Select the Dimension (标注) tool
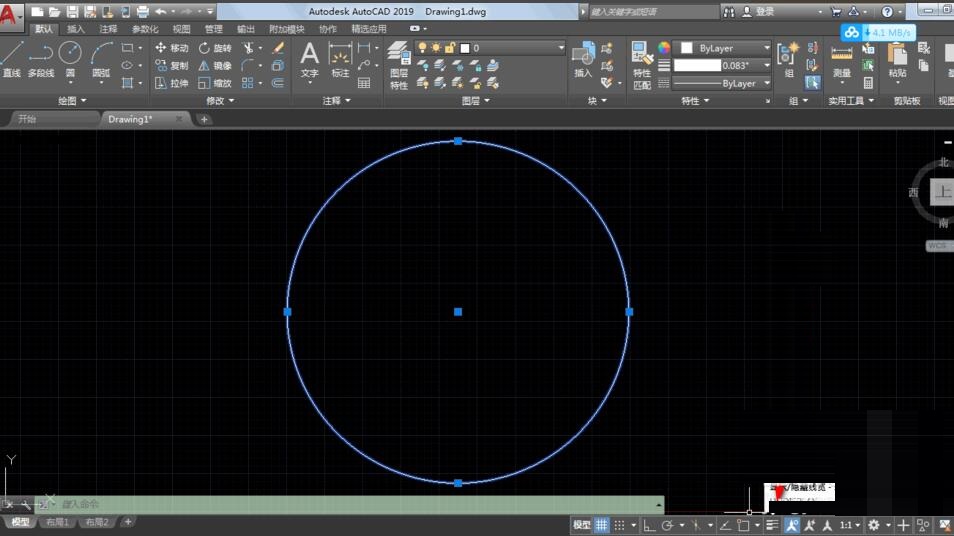This screenshot has width=954, height=536. (x=340, y=60)
